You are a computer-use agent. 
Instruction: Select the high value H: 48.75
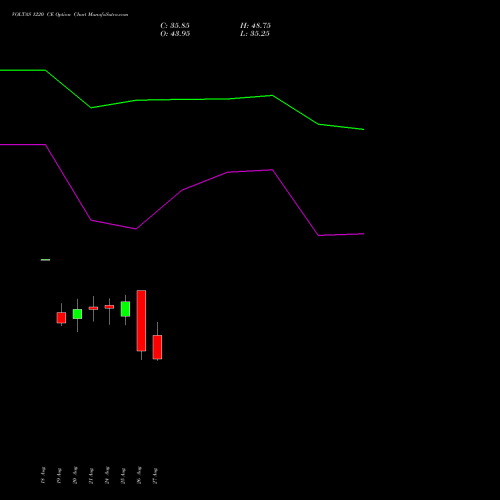pyautogui.click(x=255, y=26)
